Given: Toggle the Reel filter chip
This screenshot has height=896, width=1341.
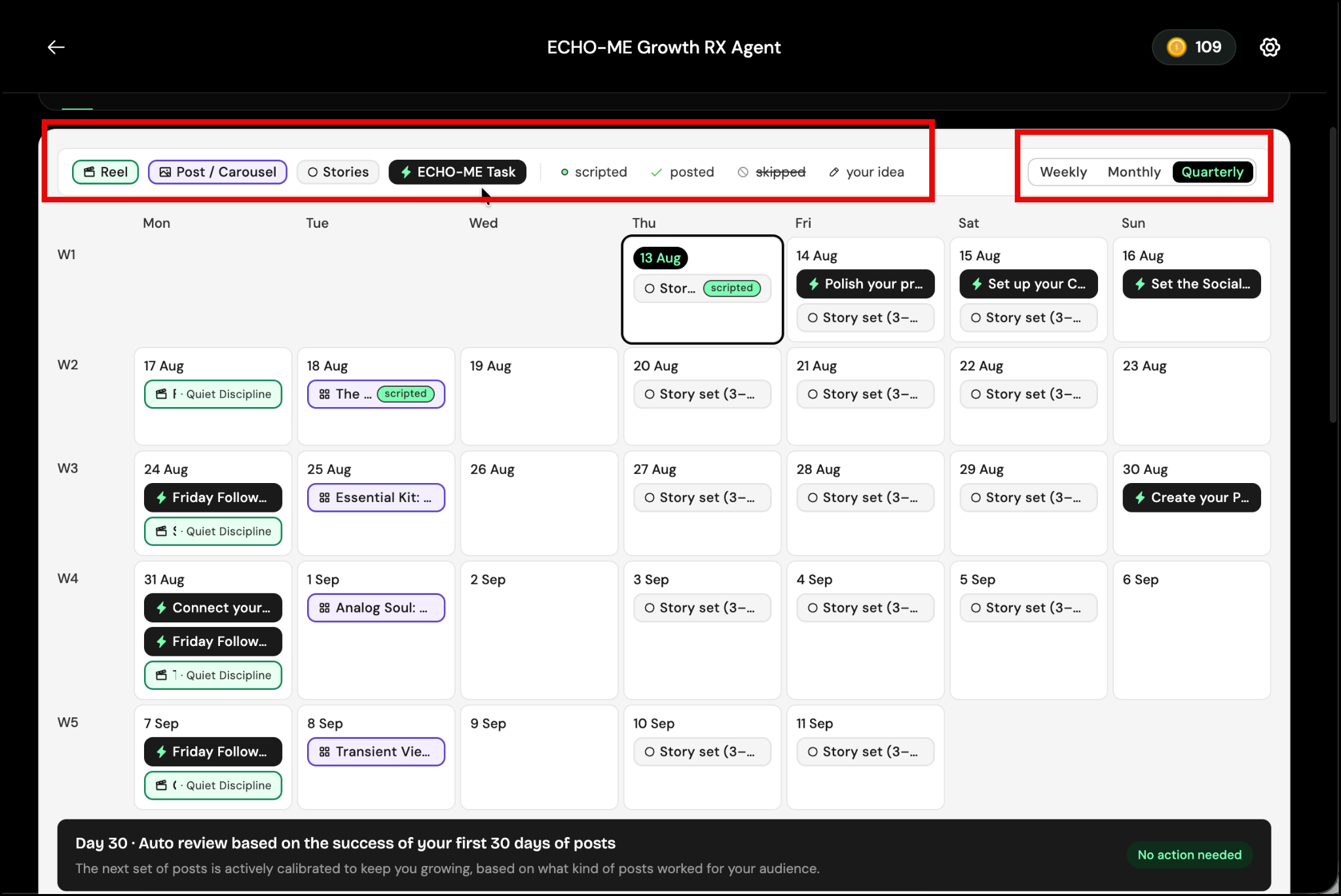Looking at the screenshot, I should pos(105,172).
